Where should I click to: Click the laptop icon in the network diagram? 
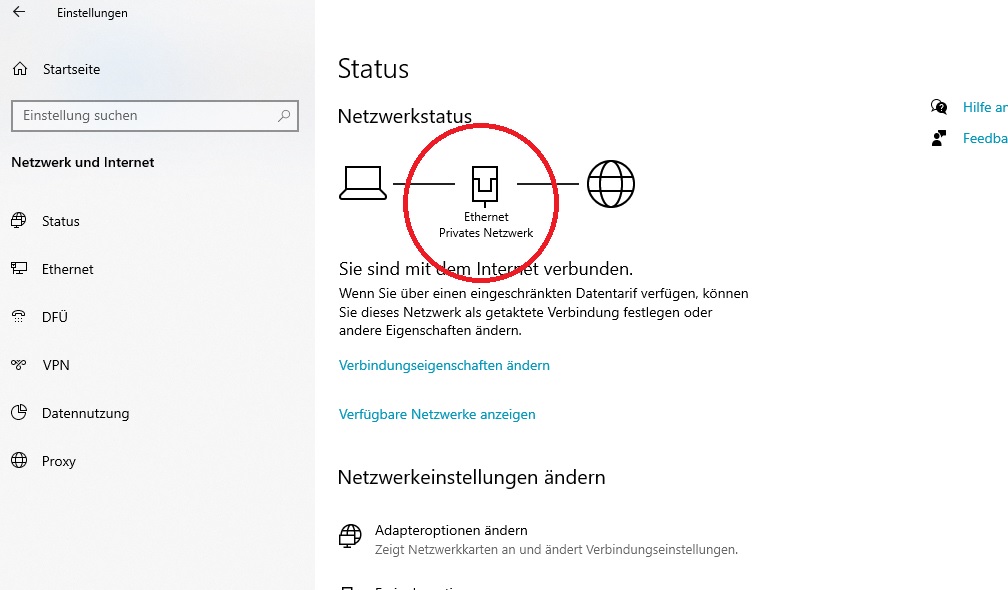[x=362, y=183]
